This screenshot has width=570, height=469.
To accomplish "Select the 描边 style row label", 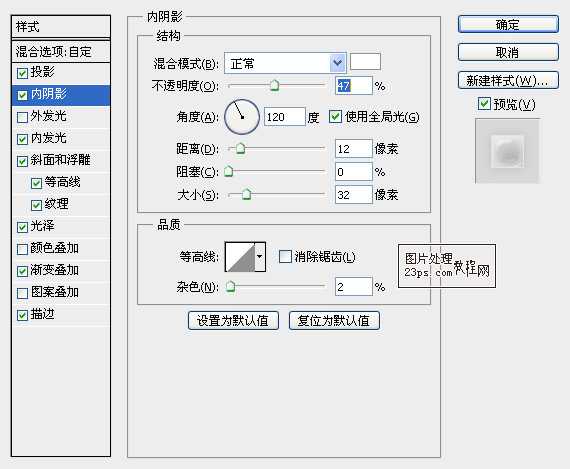I will point(43,314).
